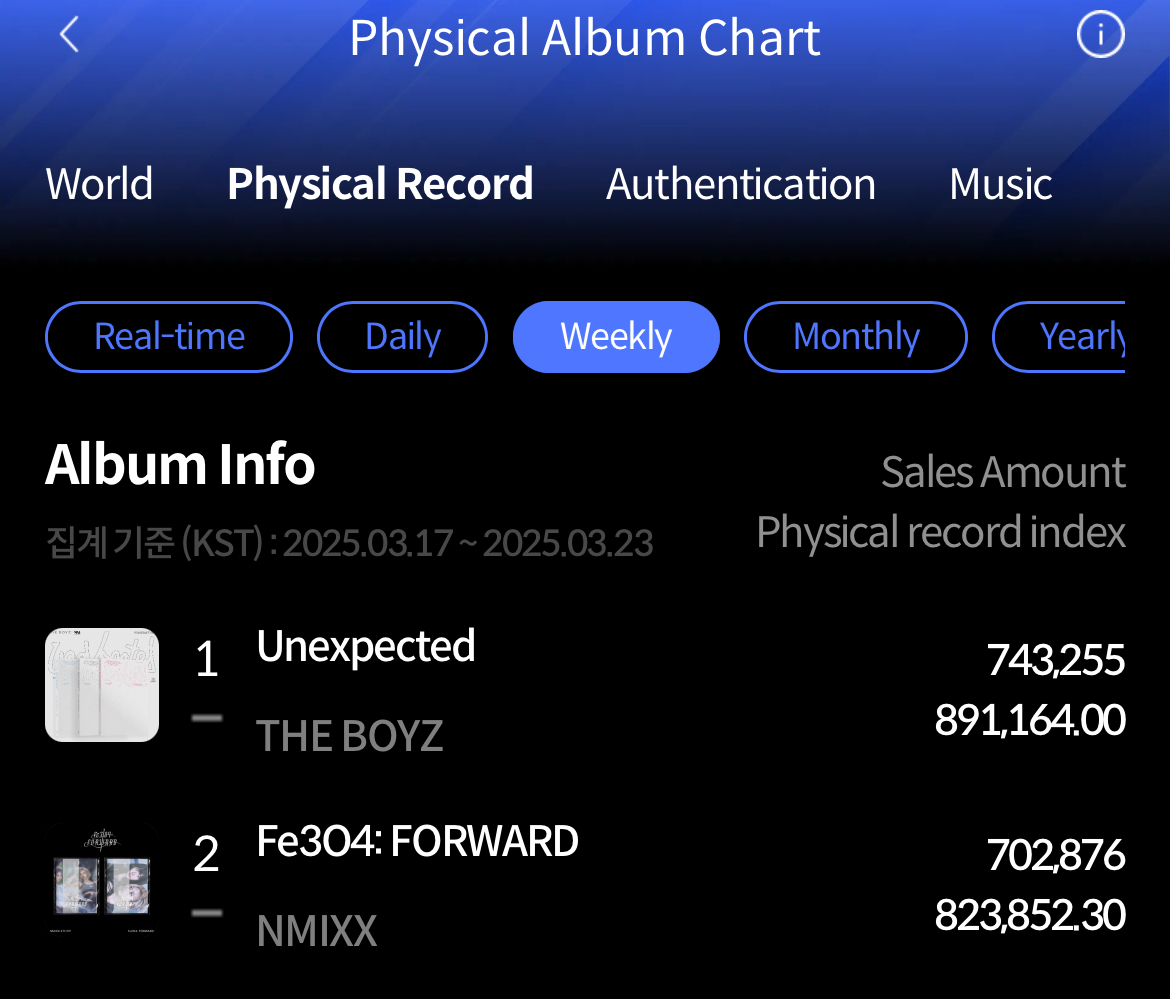Tap the rank 1 number

click(x=206, y=660)
